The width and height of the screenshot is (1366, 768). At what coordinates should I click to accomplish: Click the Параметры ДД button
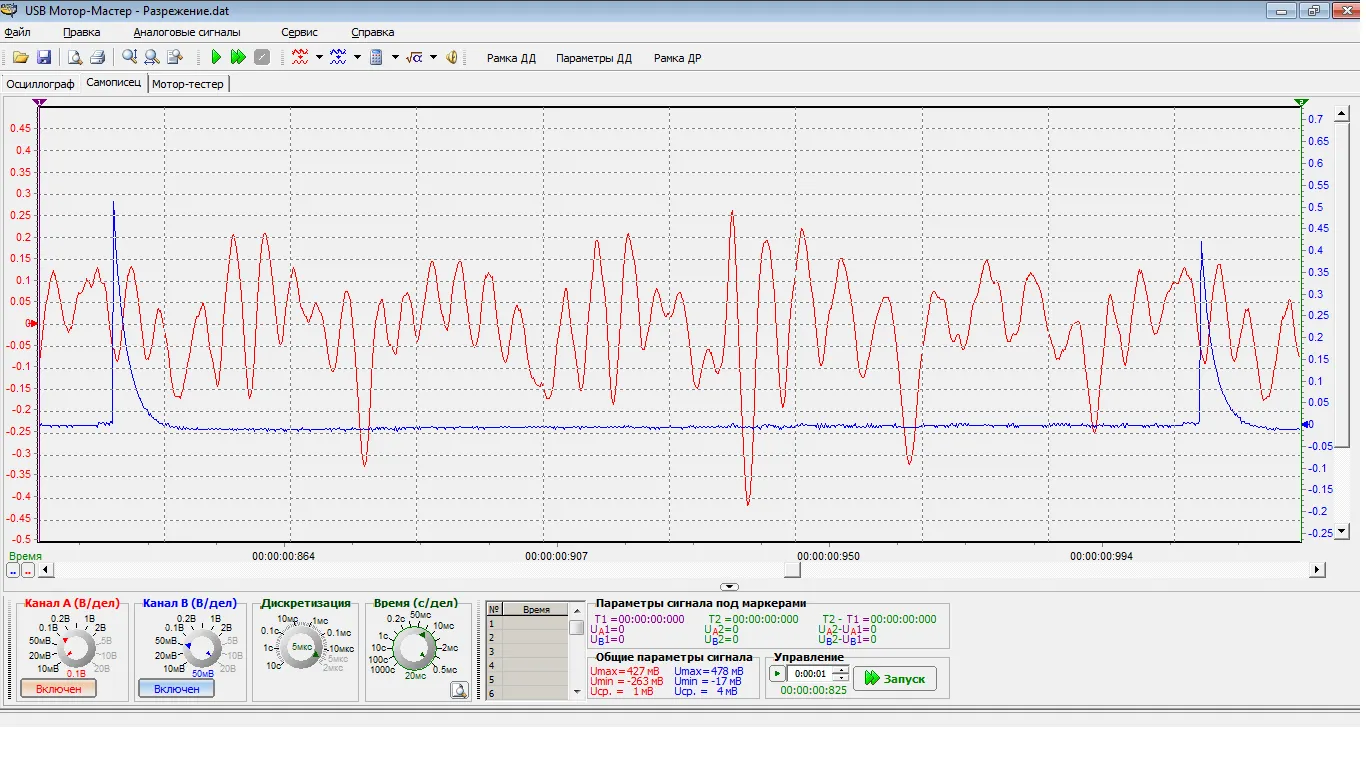tap(594, 58)
